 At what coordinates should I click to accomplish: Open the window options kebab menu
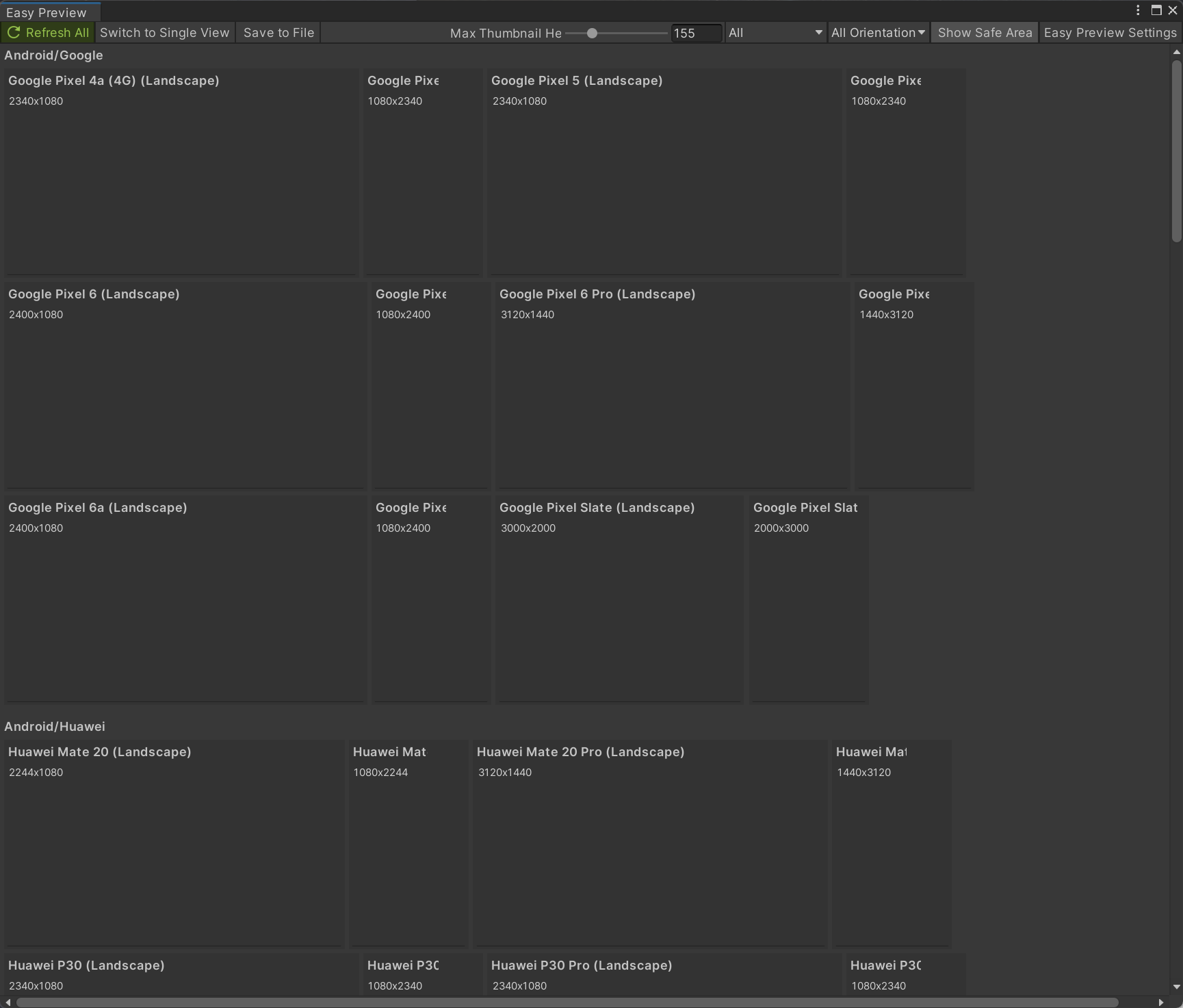[1136, 10]
